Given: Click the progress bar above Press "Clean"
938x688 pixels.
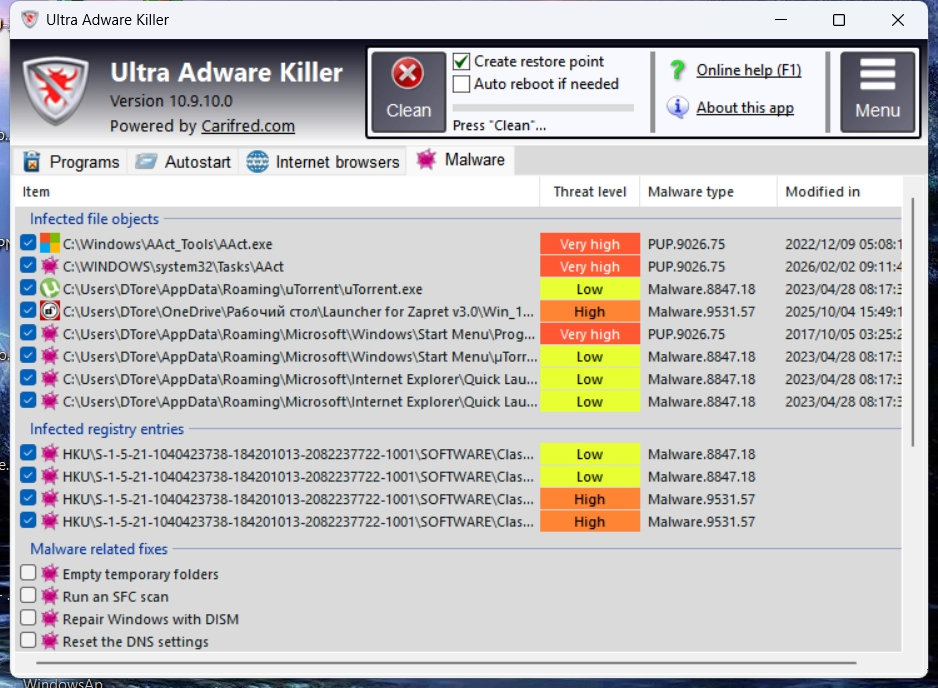Looking at the screenshot, I should (543, 108).
